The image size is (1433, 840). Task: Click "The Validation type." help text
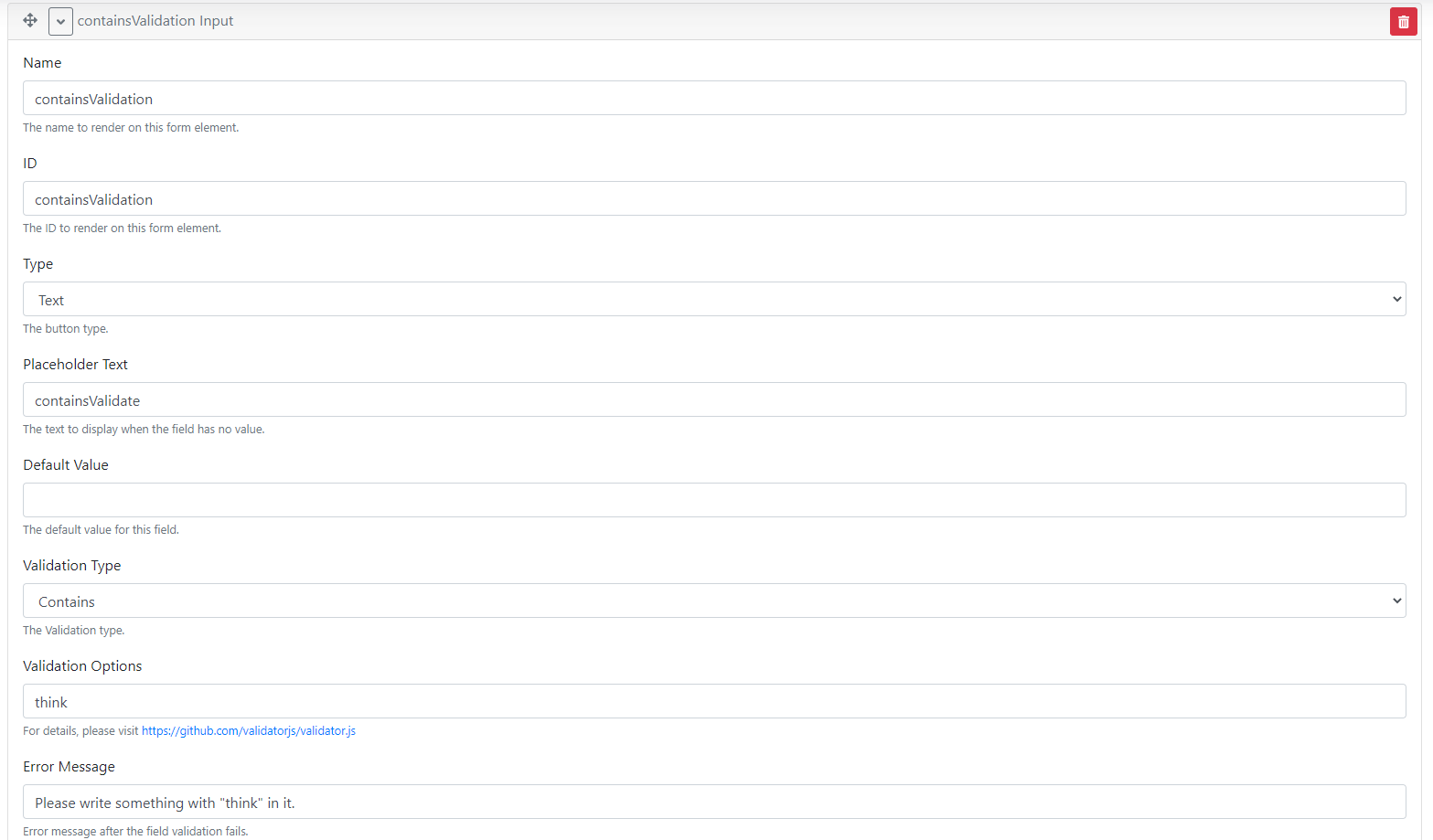(73, 631)
